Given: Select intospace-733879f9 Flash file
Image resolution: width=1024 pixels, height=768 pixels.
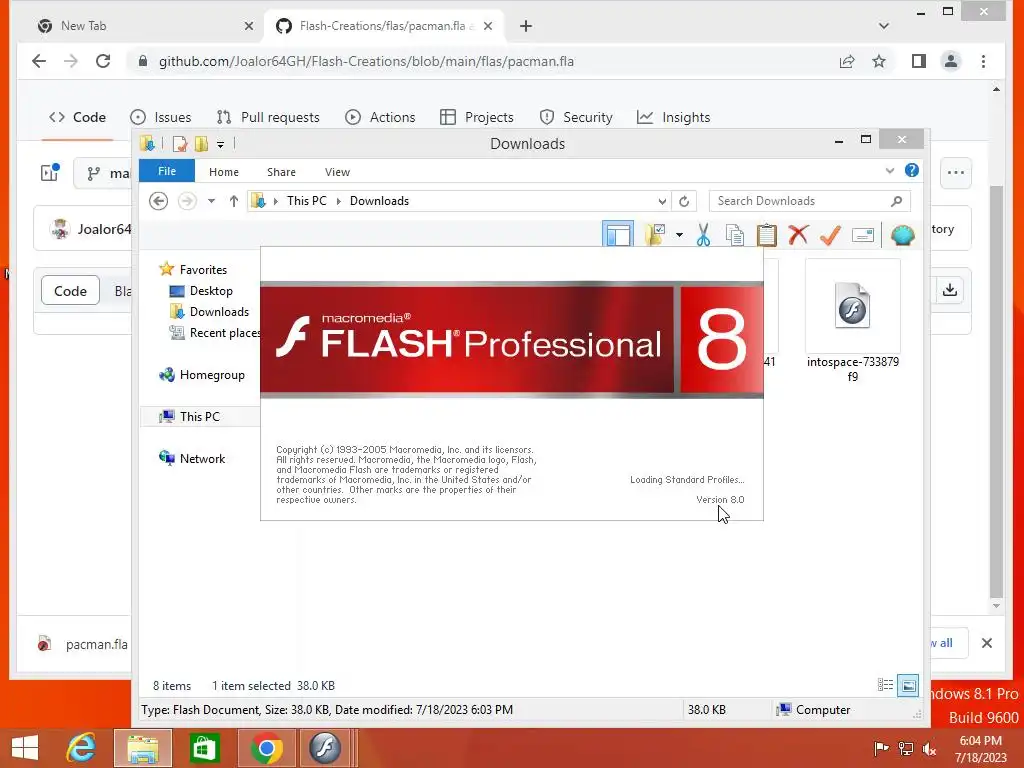Looking at the screenshot, I should pos(852,321).
